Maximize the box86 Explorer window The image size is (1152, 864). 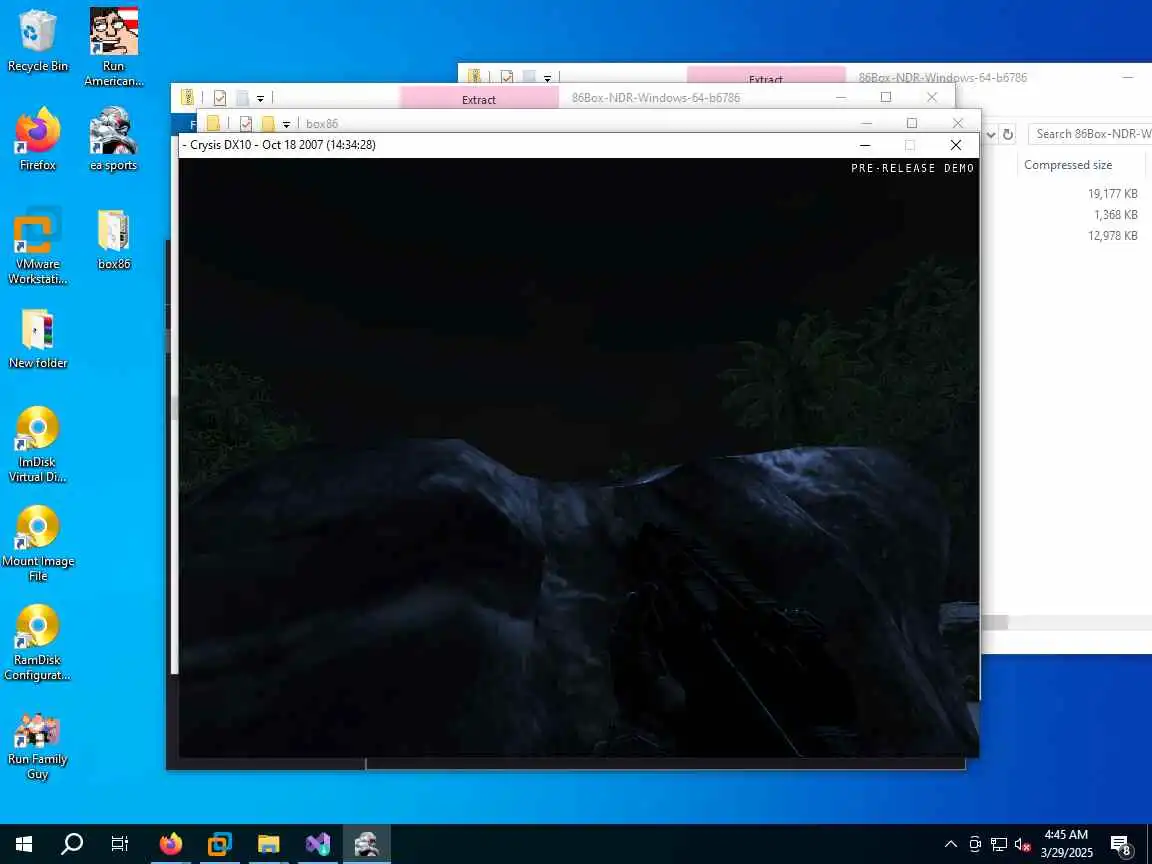(912, 123)
